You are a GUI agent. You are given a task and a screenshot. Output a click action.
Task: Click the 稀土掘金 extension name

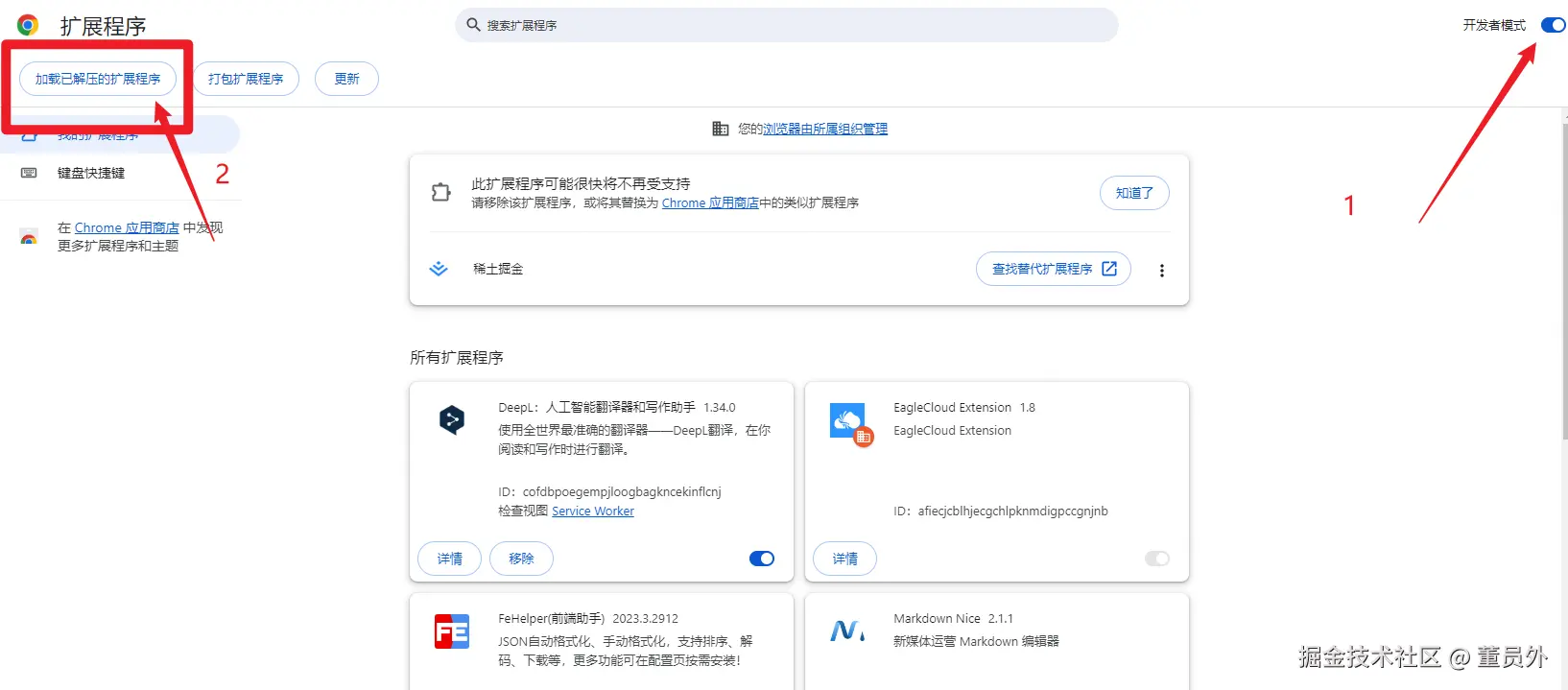(498, 269)
